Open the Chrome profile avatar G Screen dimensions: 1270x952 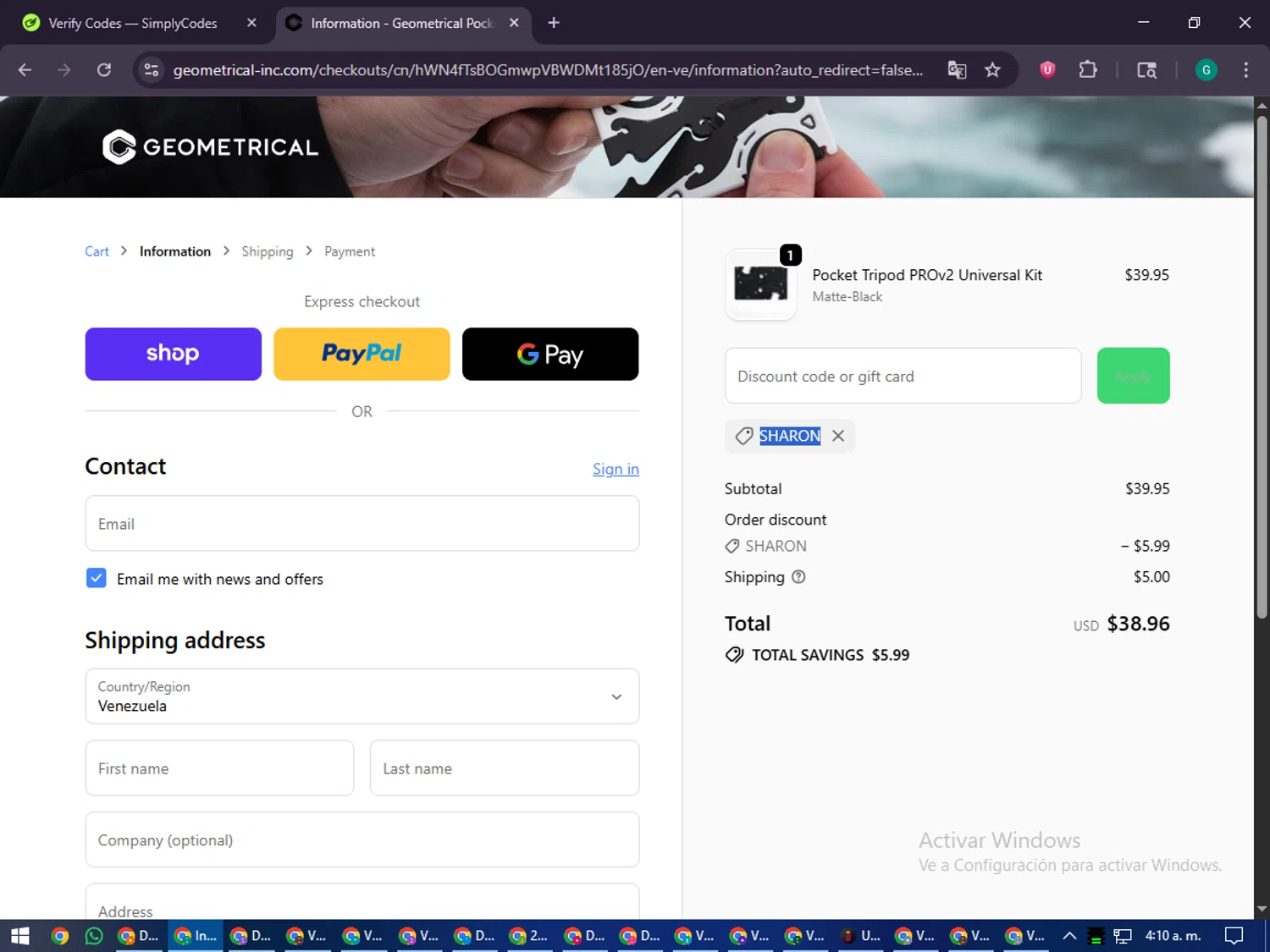pos(1206,70)
